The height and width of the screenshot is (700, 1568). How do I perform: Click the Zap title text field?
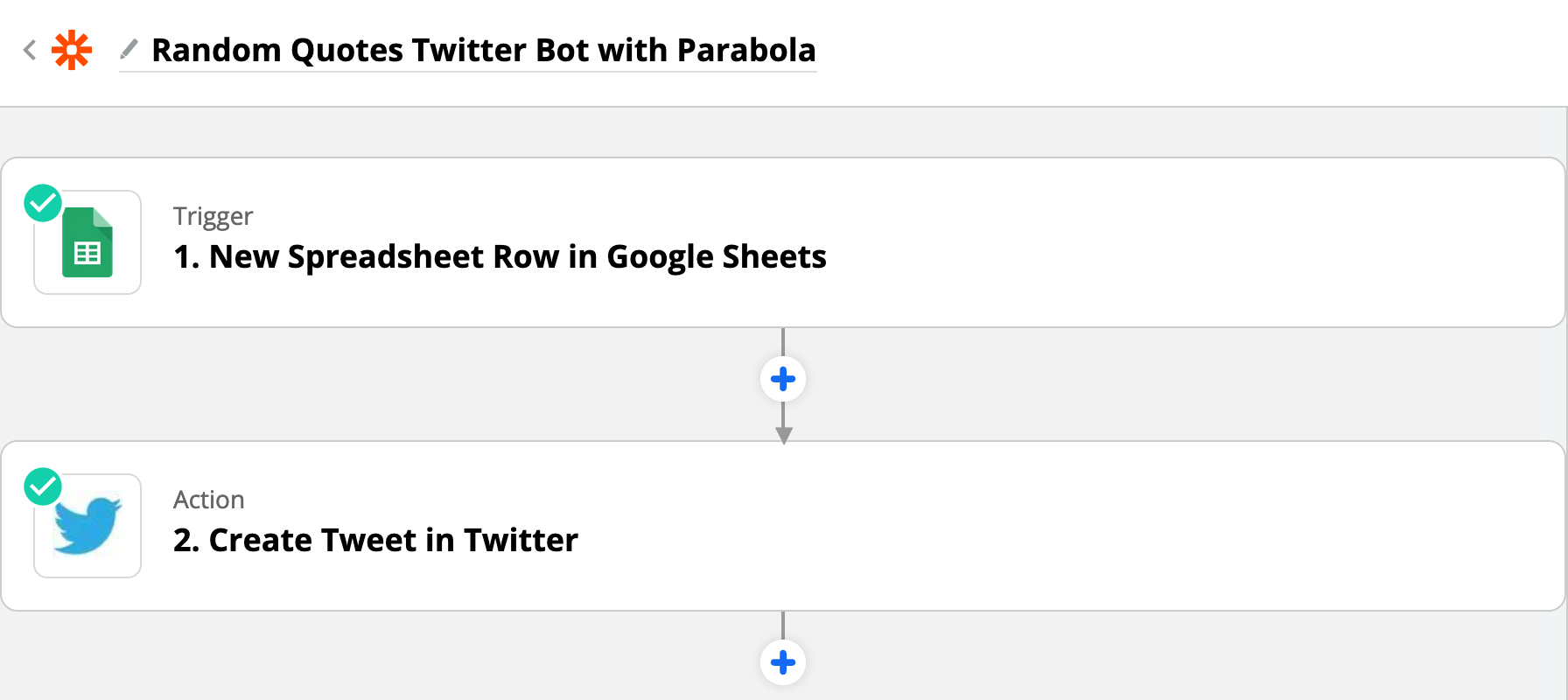pyautogui.click(x=483, y=51)
